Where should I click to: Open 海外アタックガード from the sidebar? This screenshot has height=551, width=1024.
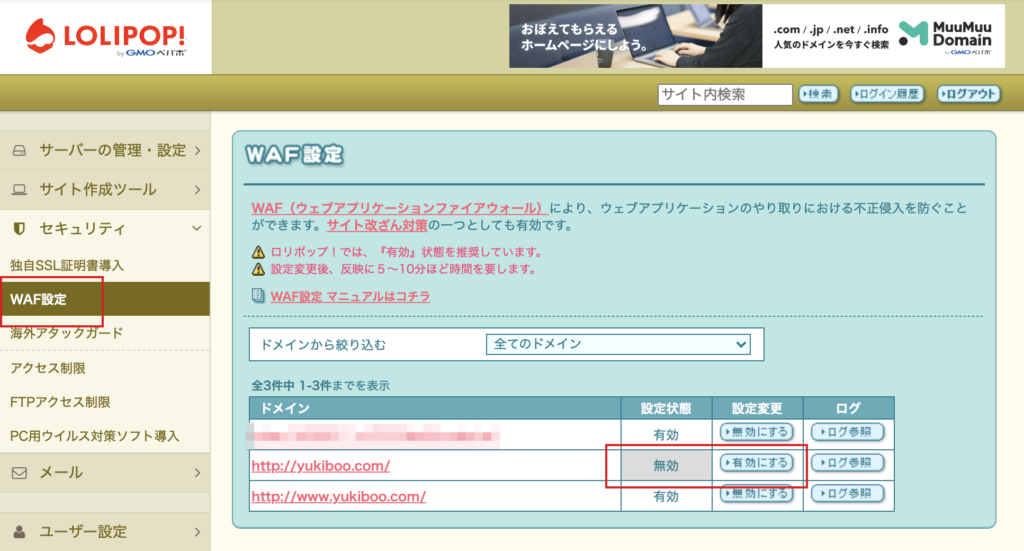pos(66,332)
